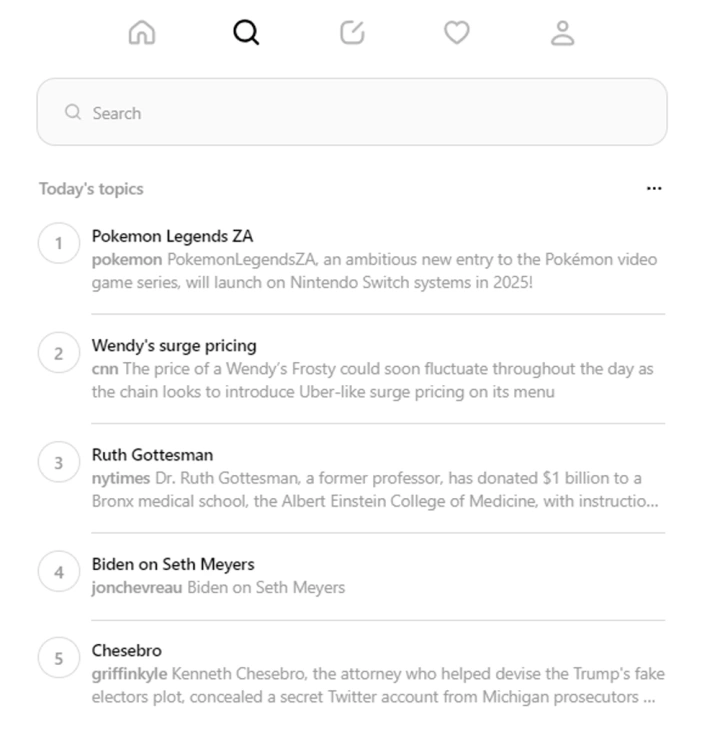
Task: Click the magnifier icon inside search box
Action: tap(72, 113)
